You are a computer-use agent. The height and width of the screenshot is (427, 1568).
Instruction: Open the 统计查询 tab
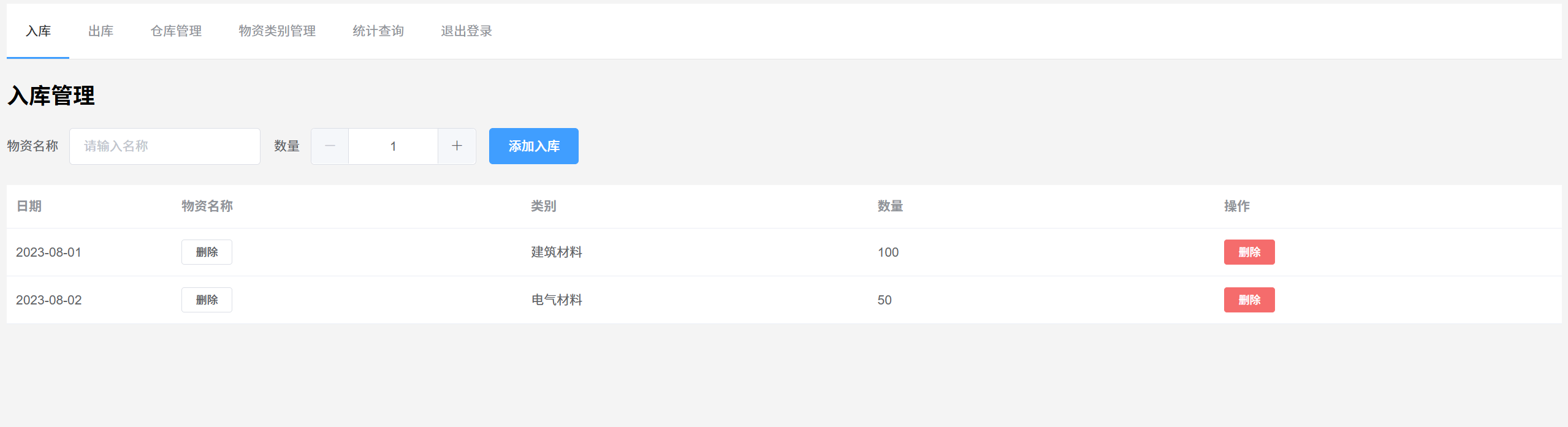click(378, 31)
